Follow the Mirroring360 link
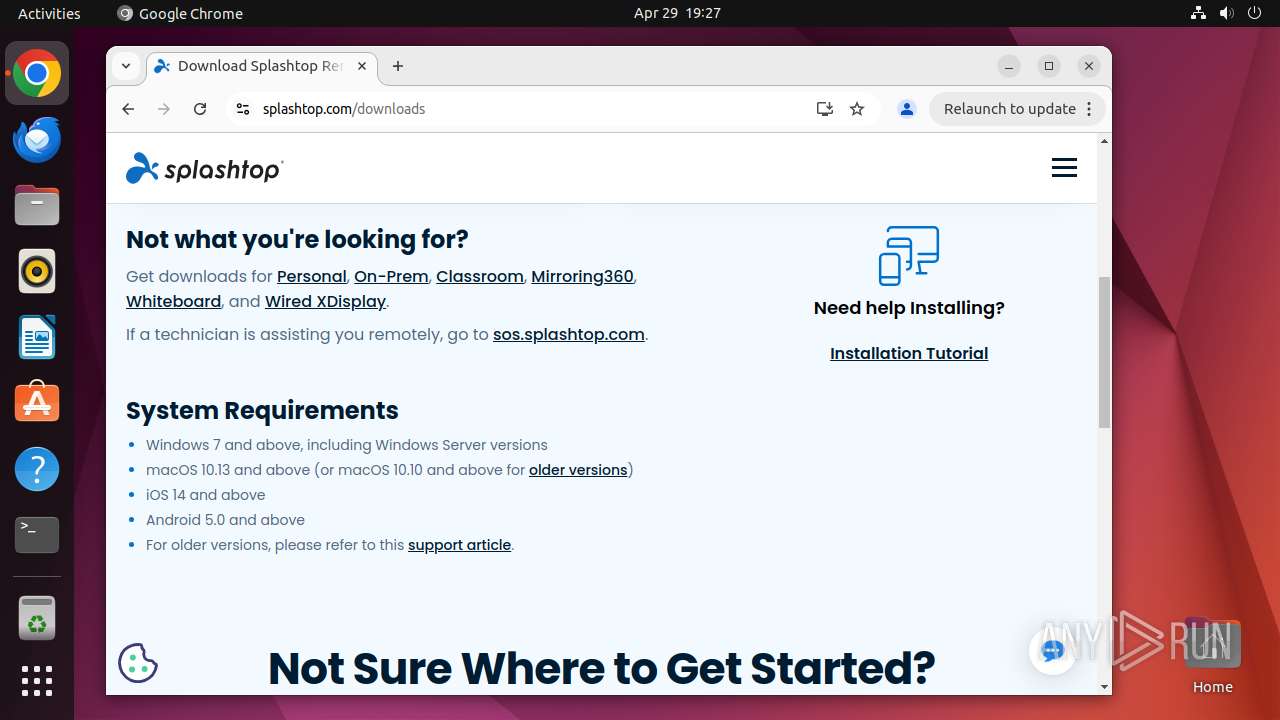This screenshot has height=720, width=1280. 582,276
